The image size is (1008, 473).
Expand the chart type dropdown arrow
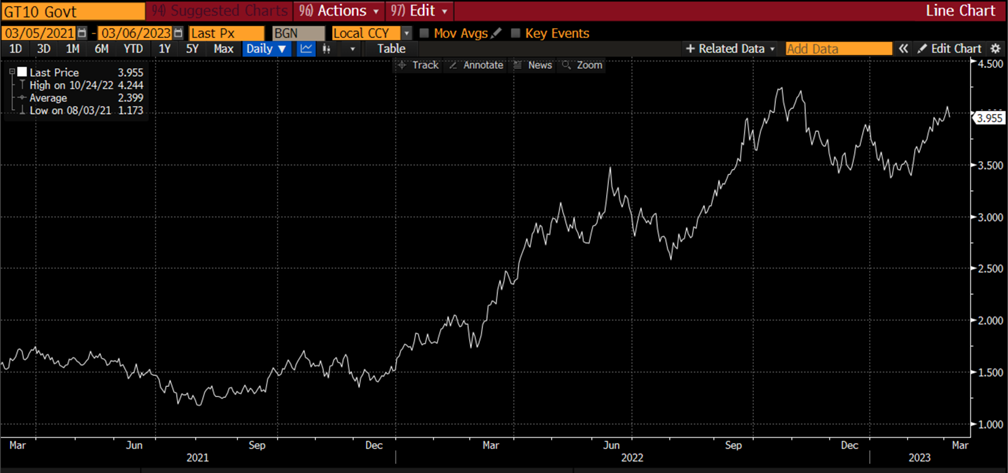(x=352, y=49)
